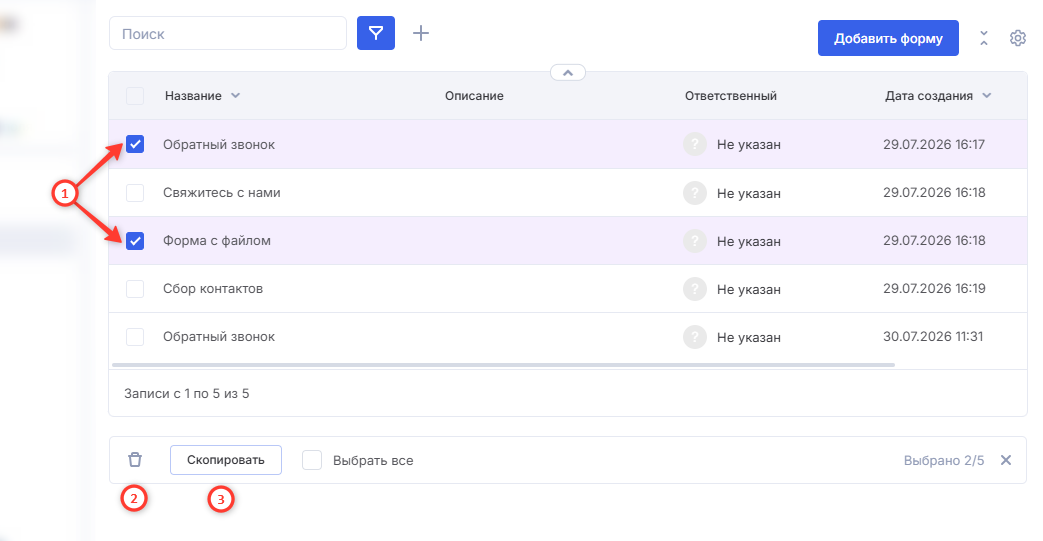Click date 30.07.2026 11:31
The width and height of the screenshot is (1043, 541).
tap(933, 337)
